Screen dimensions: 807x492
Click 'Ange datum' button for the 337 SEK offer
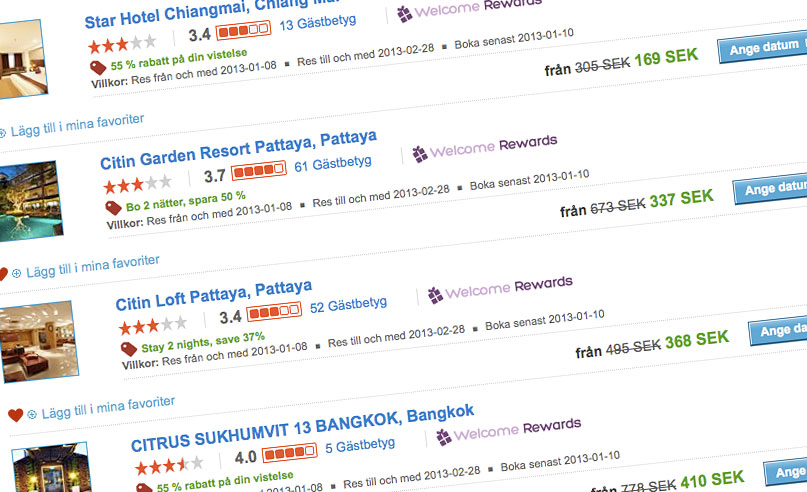tap(770, 188)
